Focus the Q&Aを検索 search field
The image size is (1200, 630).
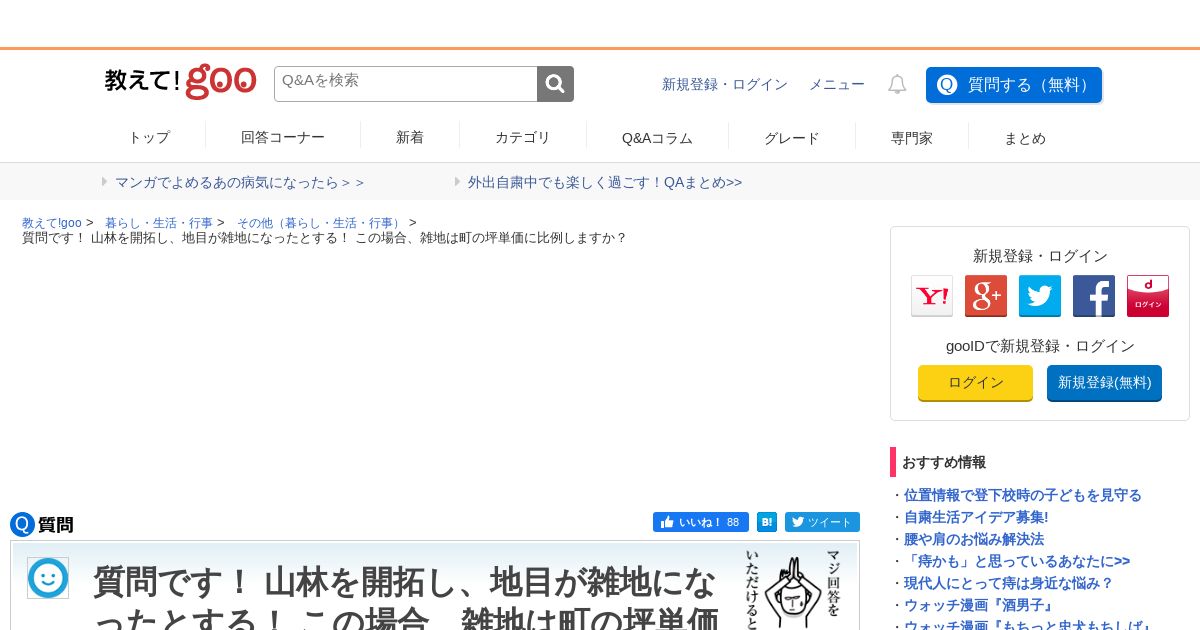(x=406, y=84)
